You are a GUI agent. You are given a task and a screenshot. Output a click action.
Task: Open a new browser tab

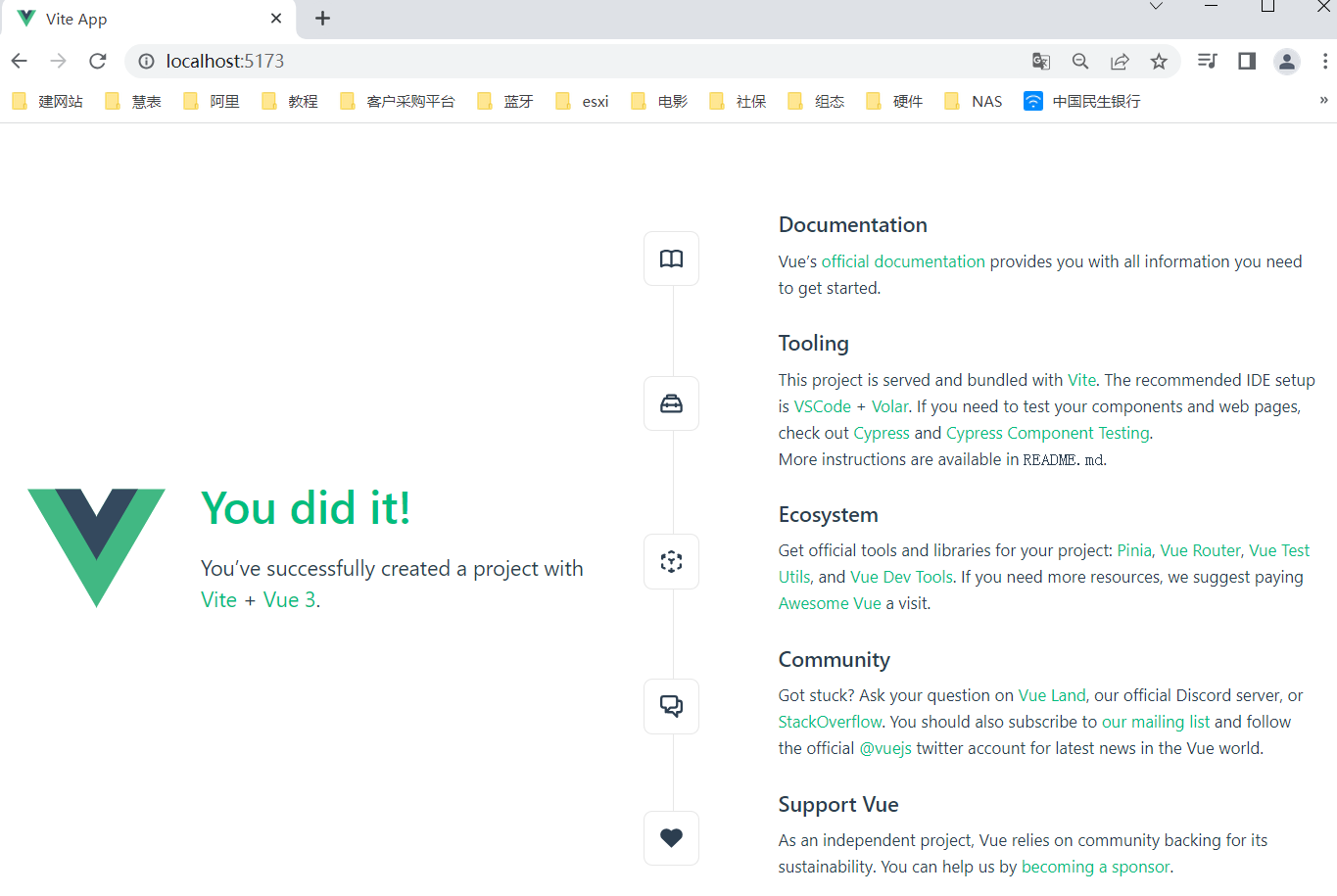(x=322, y=19)
